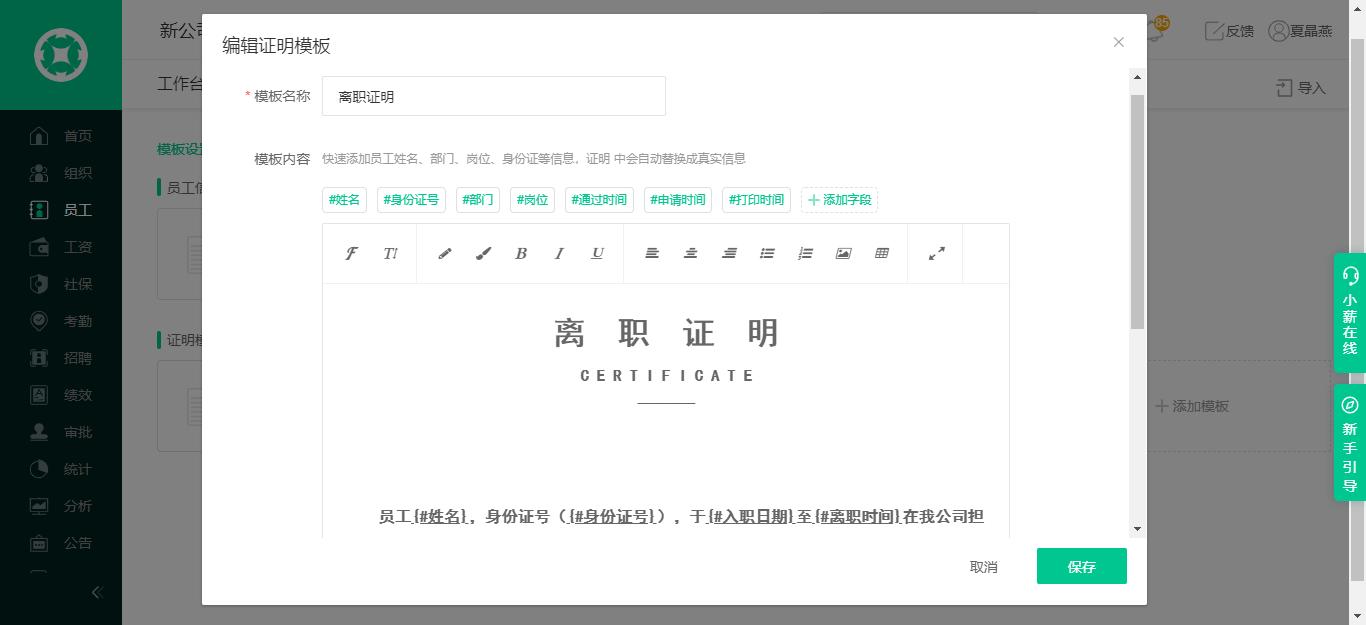This screenshot has height=625, width=1366.
Task: Insert the #姓名 placeholder tag
Action: point(344,199)
